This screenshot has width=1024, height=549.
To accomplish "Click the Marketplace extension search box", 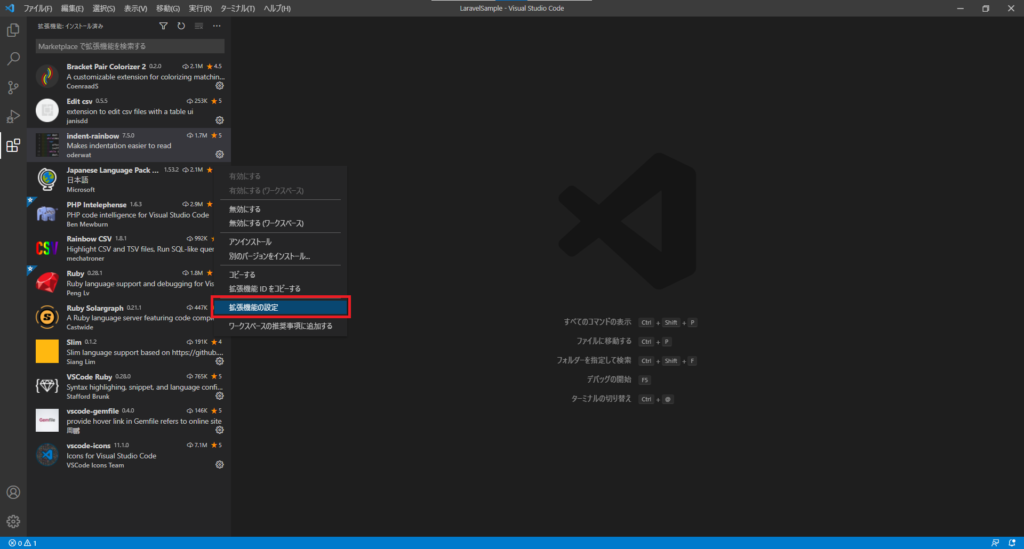I will 129,46.
